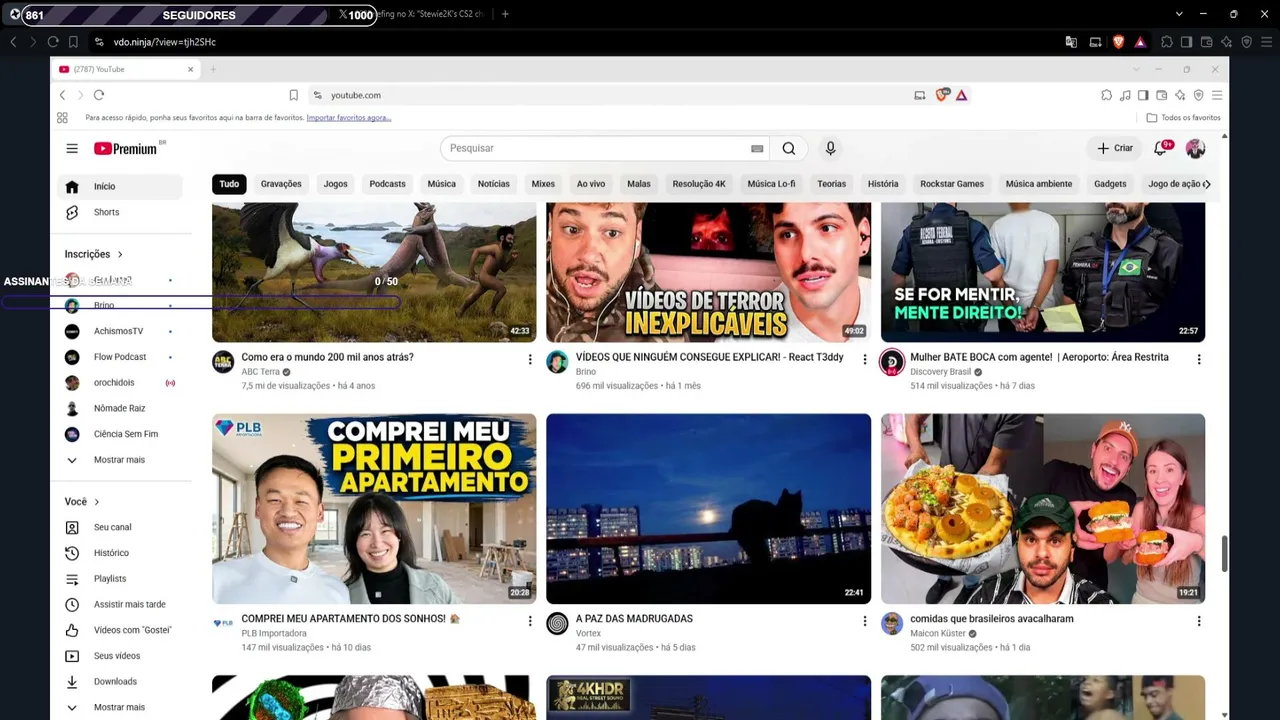This screenshot has height=720, width=1280.
Task: Select the Música Lo-fi filter chip
Action: (771, 184)
